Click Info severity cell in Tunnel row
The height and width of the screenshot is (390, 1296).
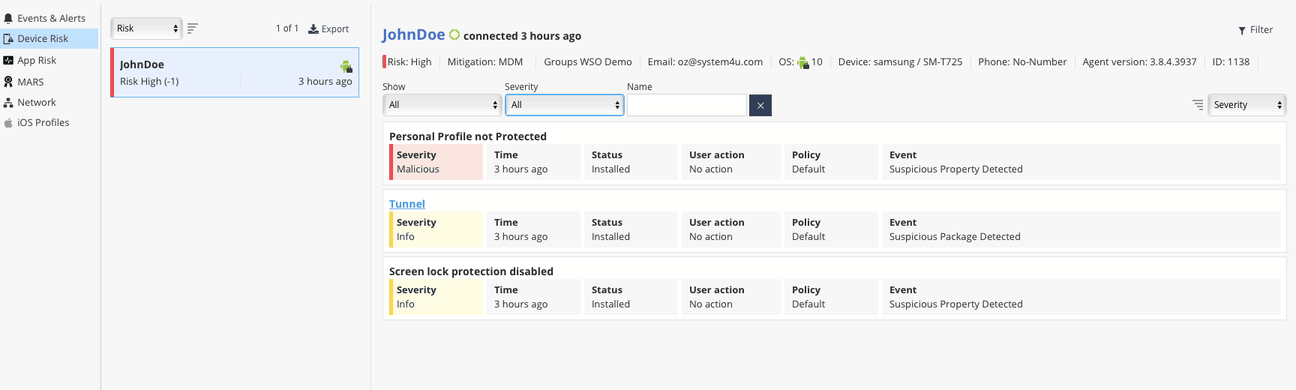click(x=436, y=230)
